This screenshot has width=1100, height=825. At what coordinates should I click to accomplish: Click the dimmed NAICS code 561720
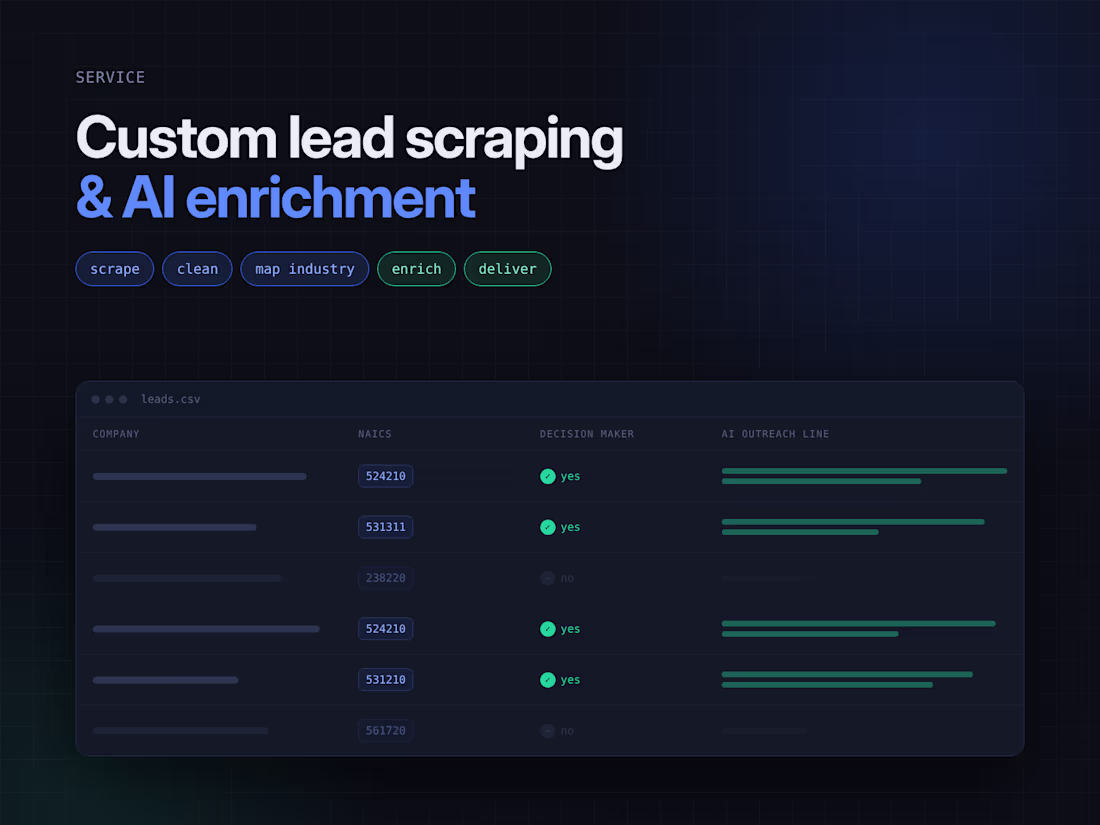(x=385, y=730)
